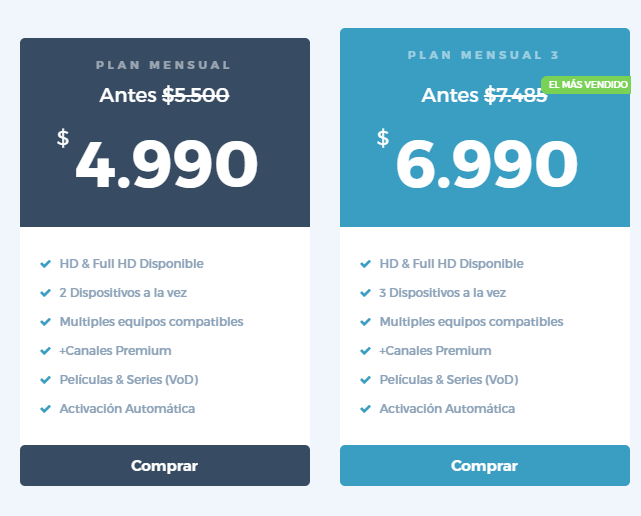Click the Plan Mensual 3 heading

tap(483, 55)
